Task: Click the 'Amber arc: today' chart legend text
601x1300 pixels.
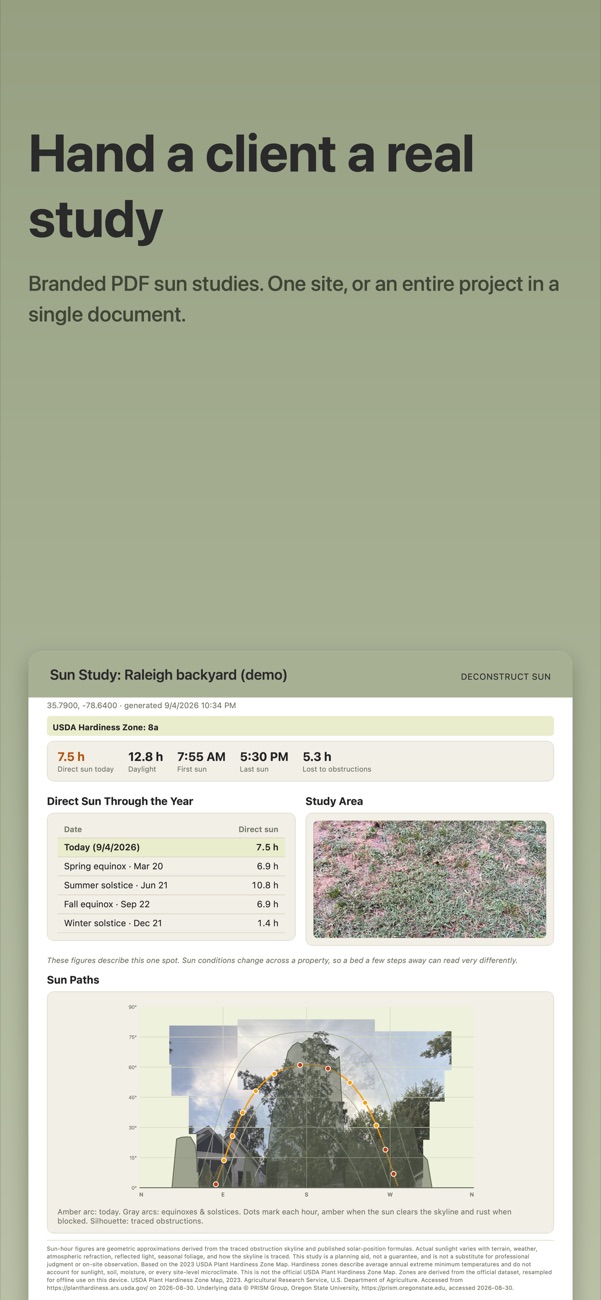Action: tap(285, 1216)
